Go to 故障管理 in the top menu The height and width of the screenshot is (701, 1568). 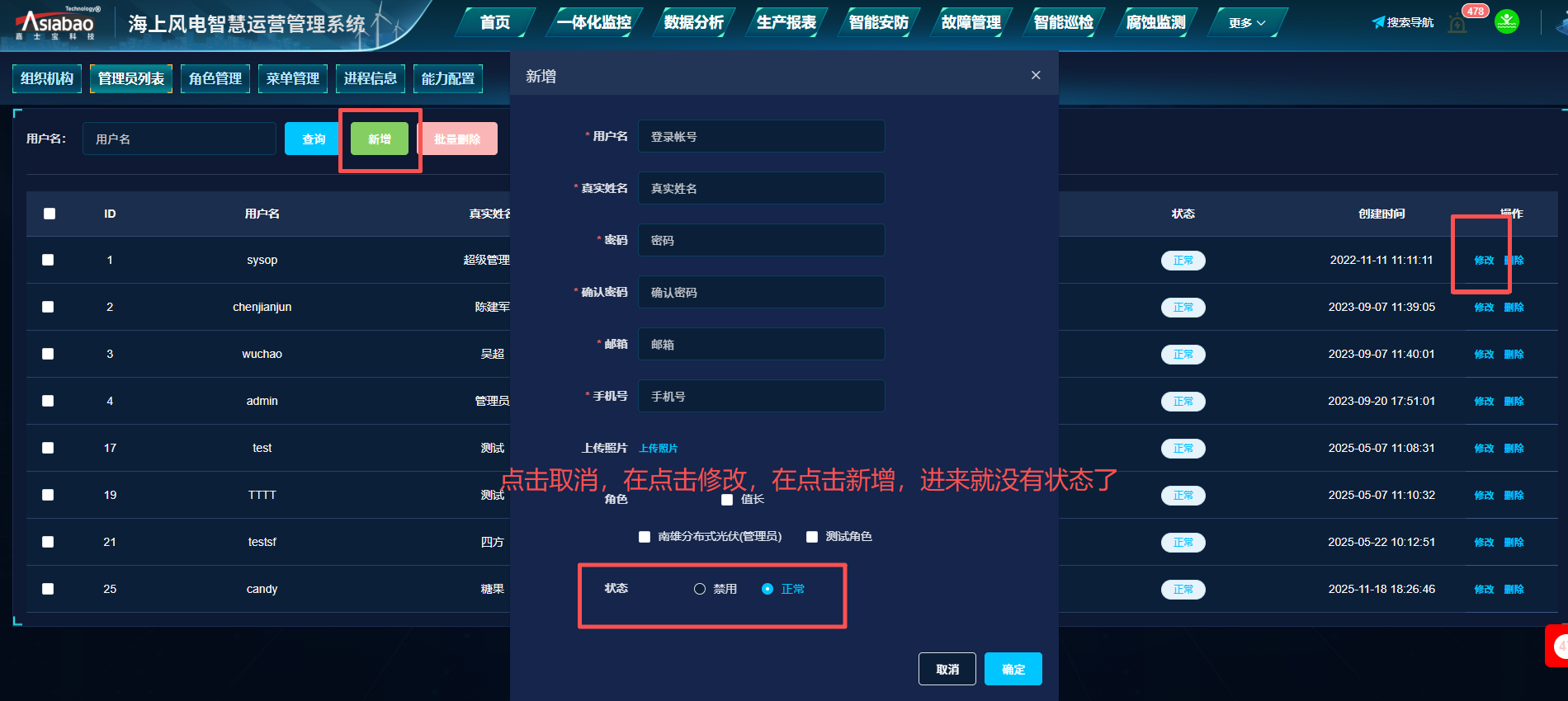point(971,22)
